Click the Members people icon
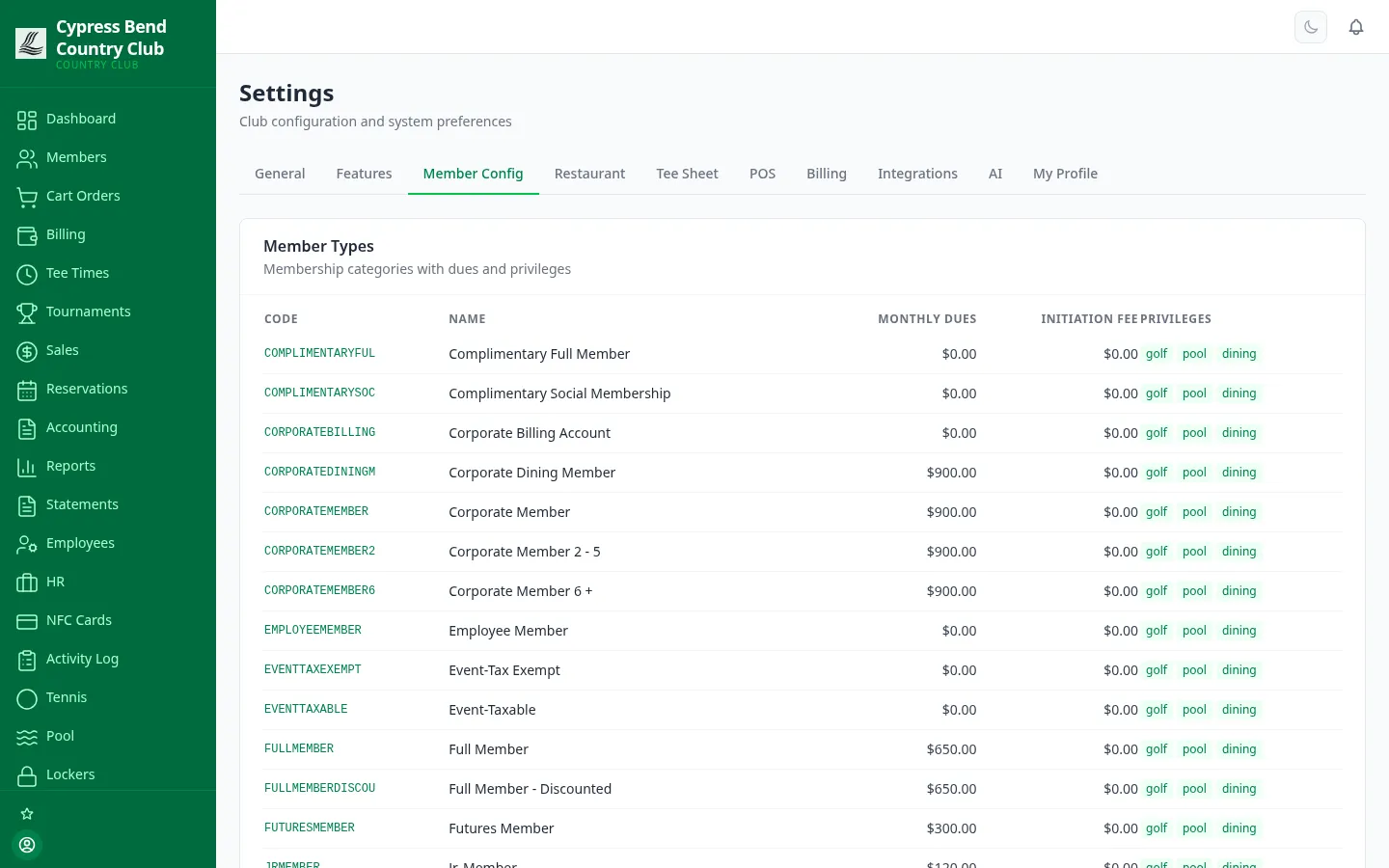The height and width of the screenshot is (868, 1389). click(x=27, y=158)
